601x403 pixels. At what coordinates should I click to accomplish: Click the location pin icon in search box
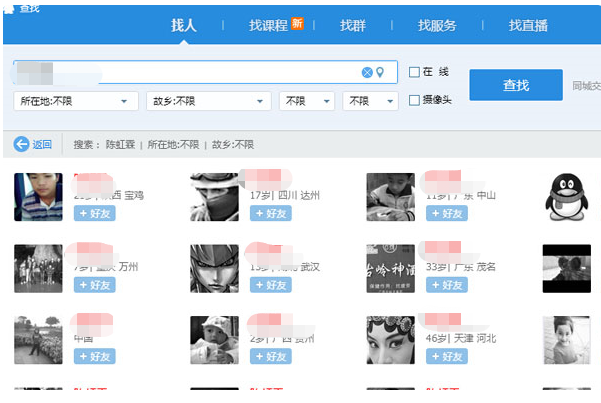(x=380, y=72)
